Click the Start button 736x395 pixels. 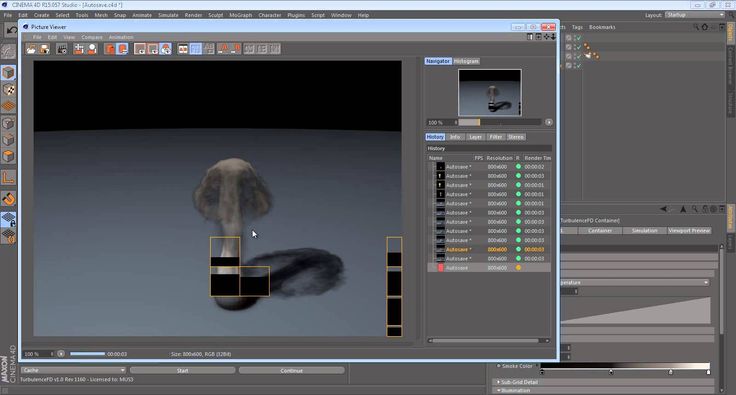[x=183, y=370]
